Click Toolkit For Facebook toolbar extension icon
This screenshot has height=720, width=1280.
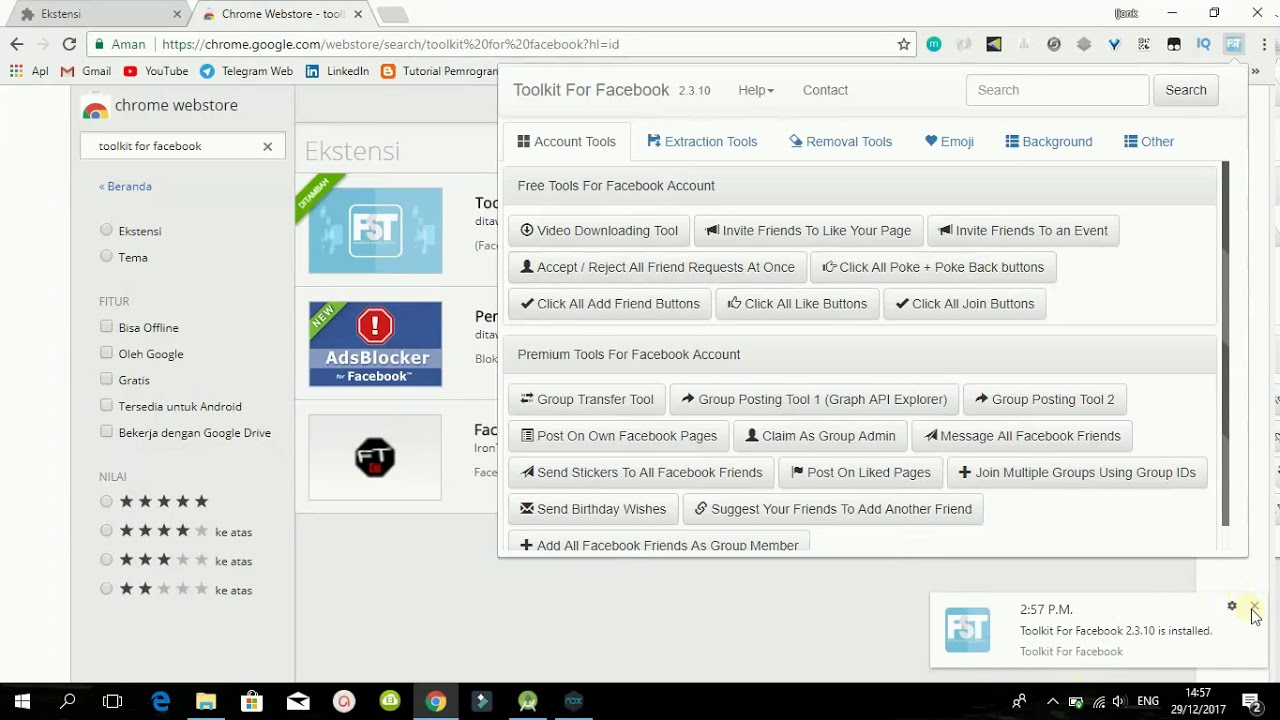(x=1234, y=44)
